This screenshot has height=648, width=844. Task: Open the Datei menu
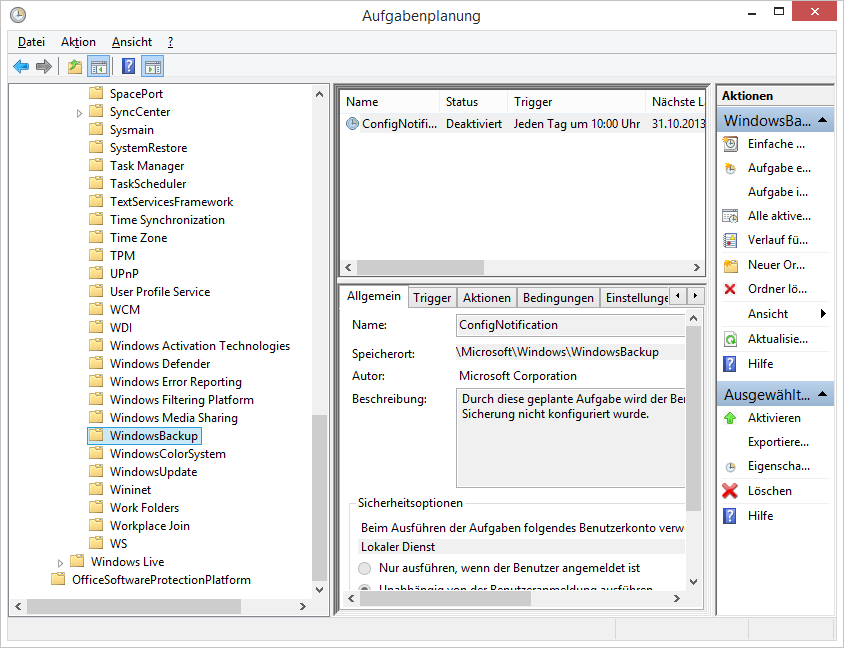pyautogui.click(x=31, y=42)
